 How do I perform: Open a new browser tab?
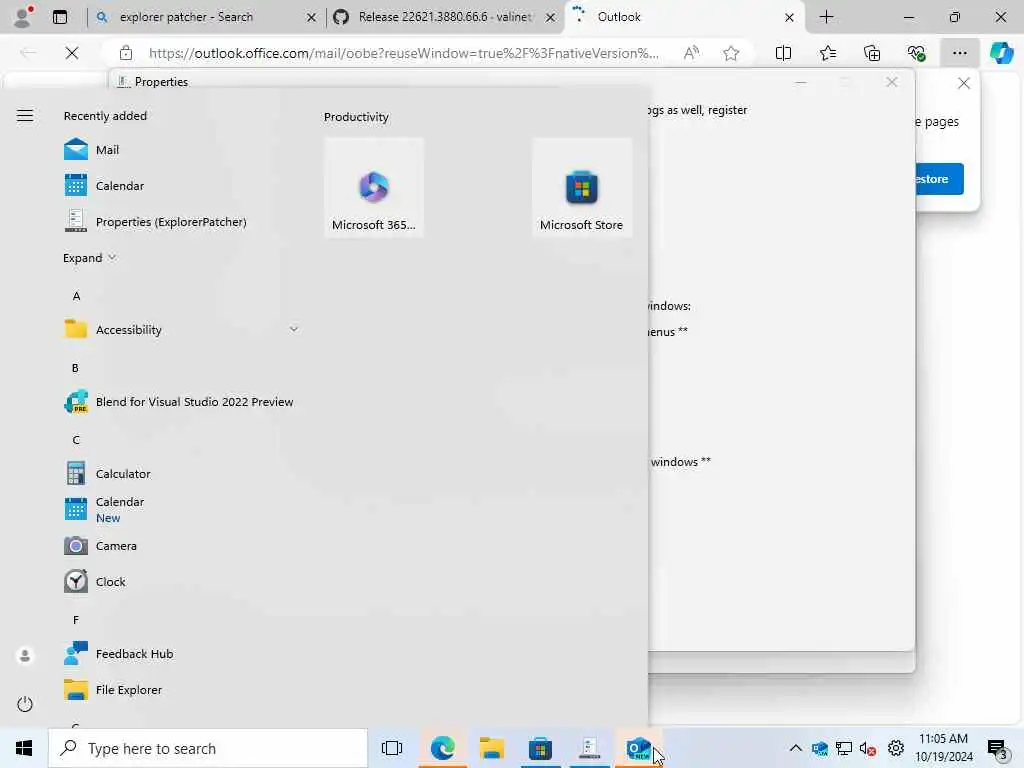pos(826,17)
